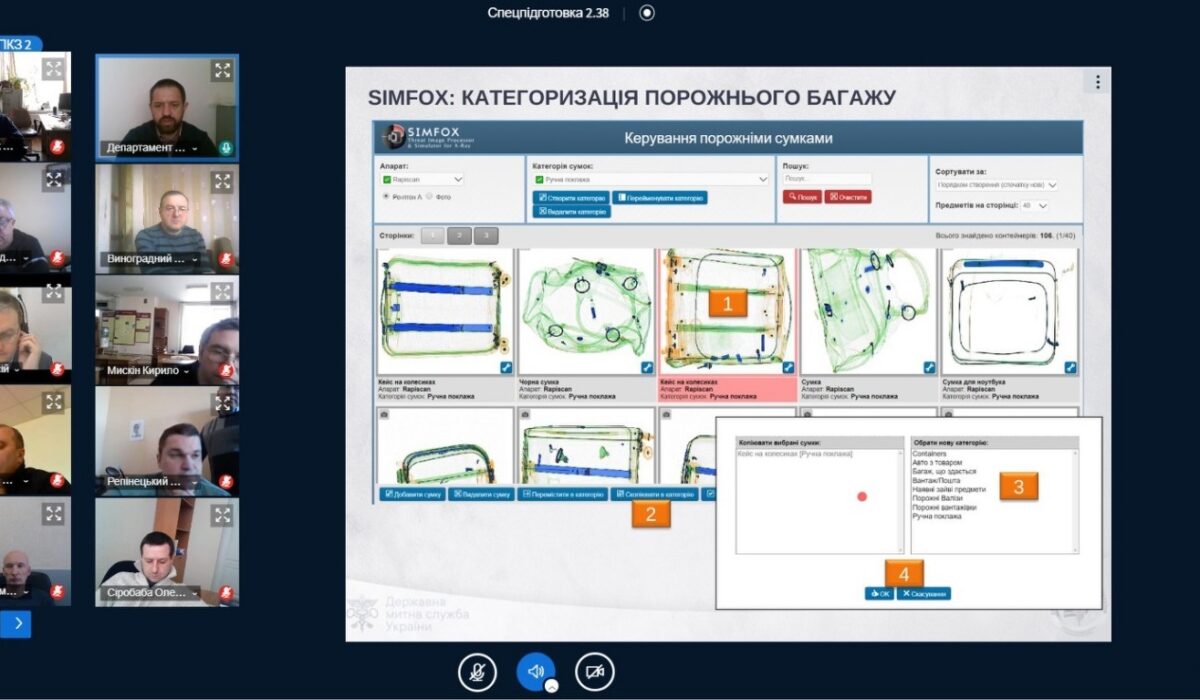
Task: Click Видалити категорію button
Action: coord(571,212)
